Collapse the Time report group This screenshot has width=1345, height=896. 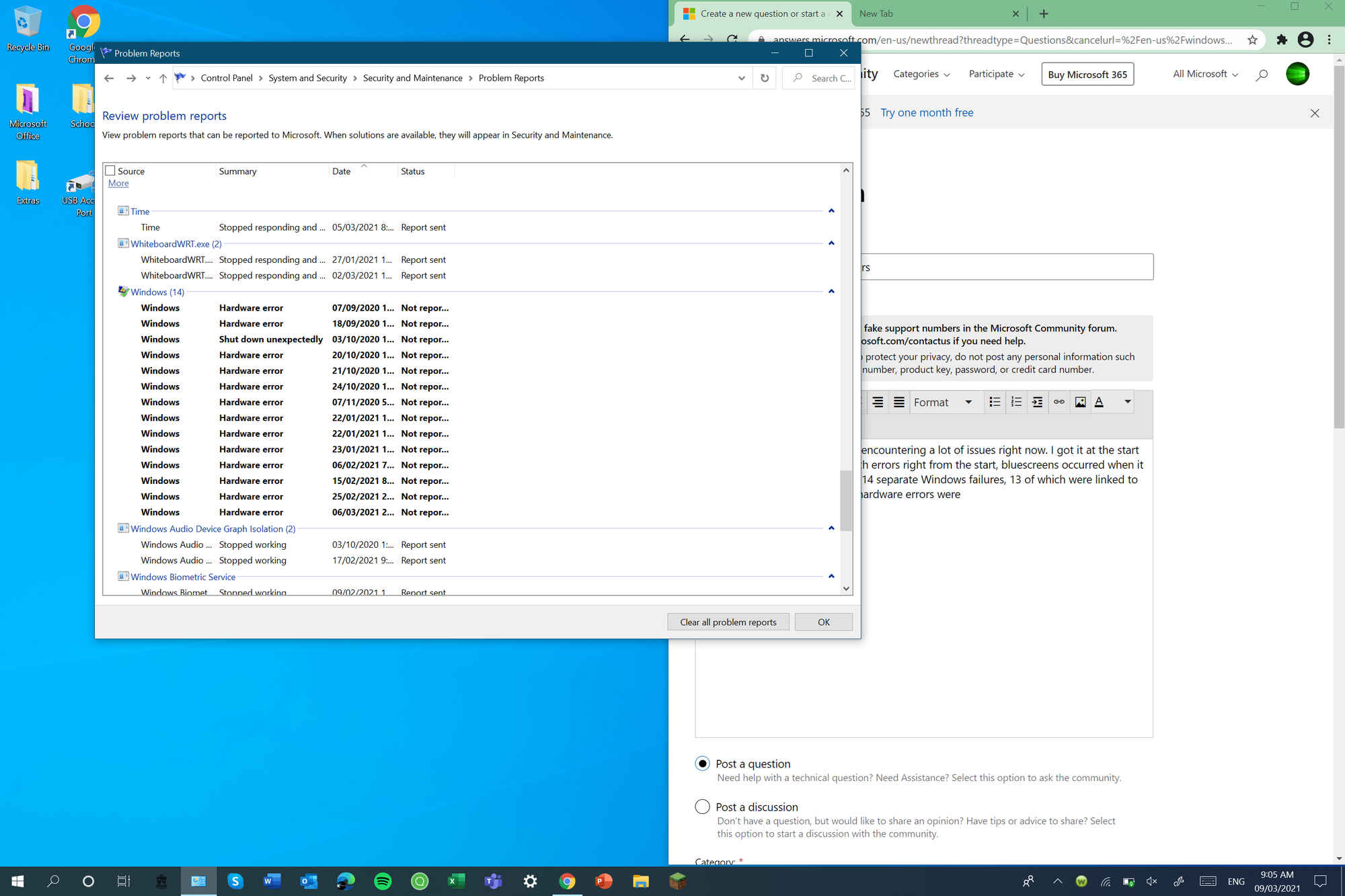pyautogui.click(x=831, y=211)
